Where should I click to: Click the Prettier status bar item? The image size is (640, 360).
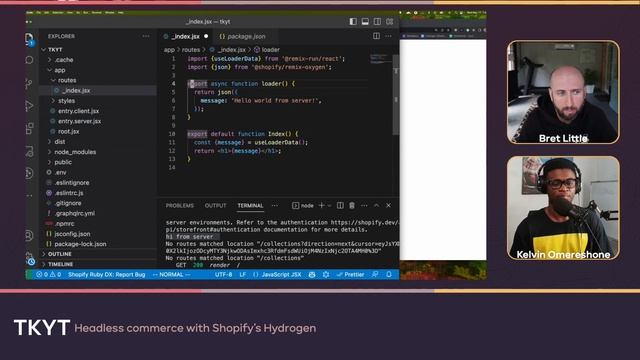[x=350, y=275]
